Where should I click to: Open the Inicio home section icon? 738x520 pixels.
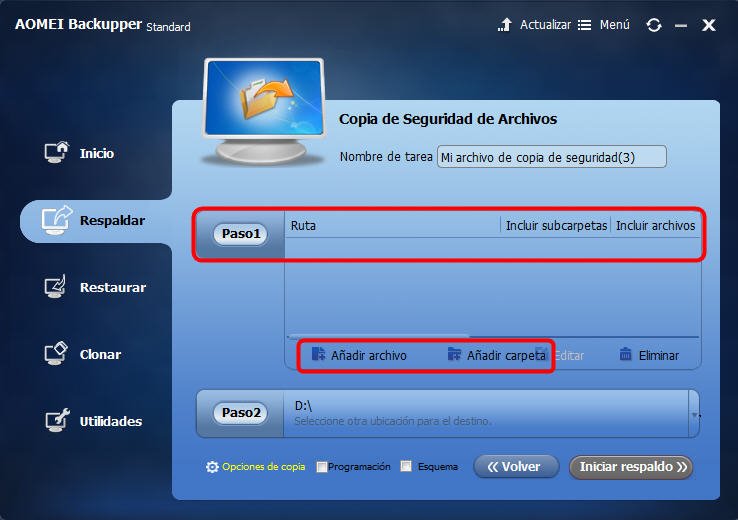[x=57, y=152]
